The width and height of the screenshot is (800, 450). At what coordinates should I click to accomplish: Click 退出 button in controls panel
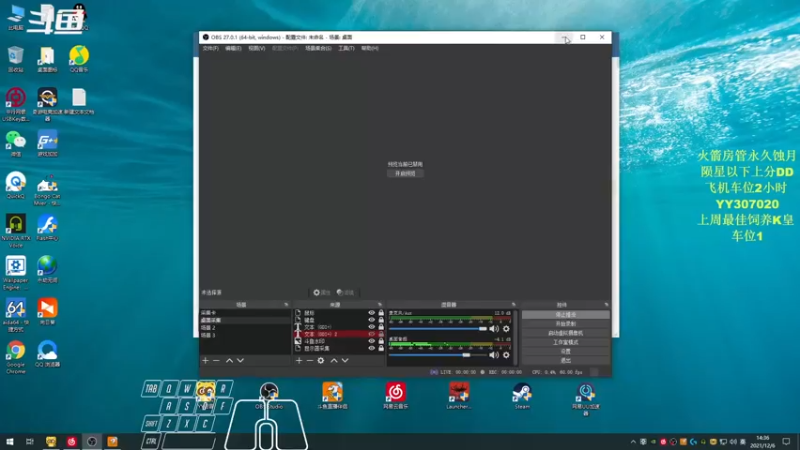(x=565, y=361)
